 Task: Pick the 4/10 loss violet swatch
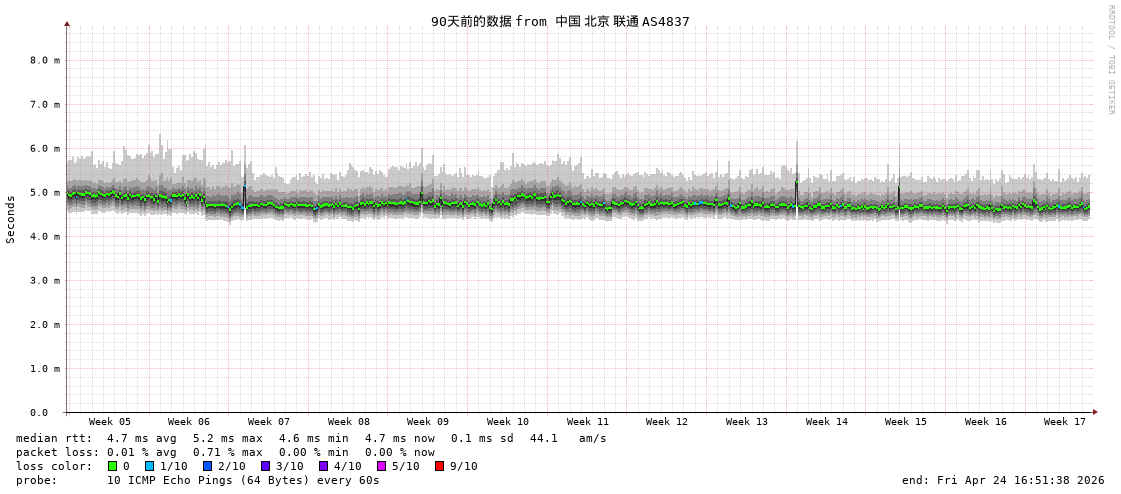point(324,466)
